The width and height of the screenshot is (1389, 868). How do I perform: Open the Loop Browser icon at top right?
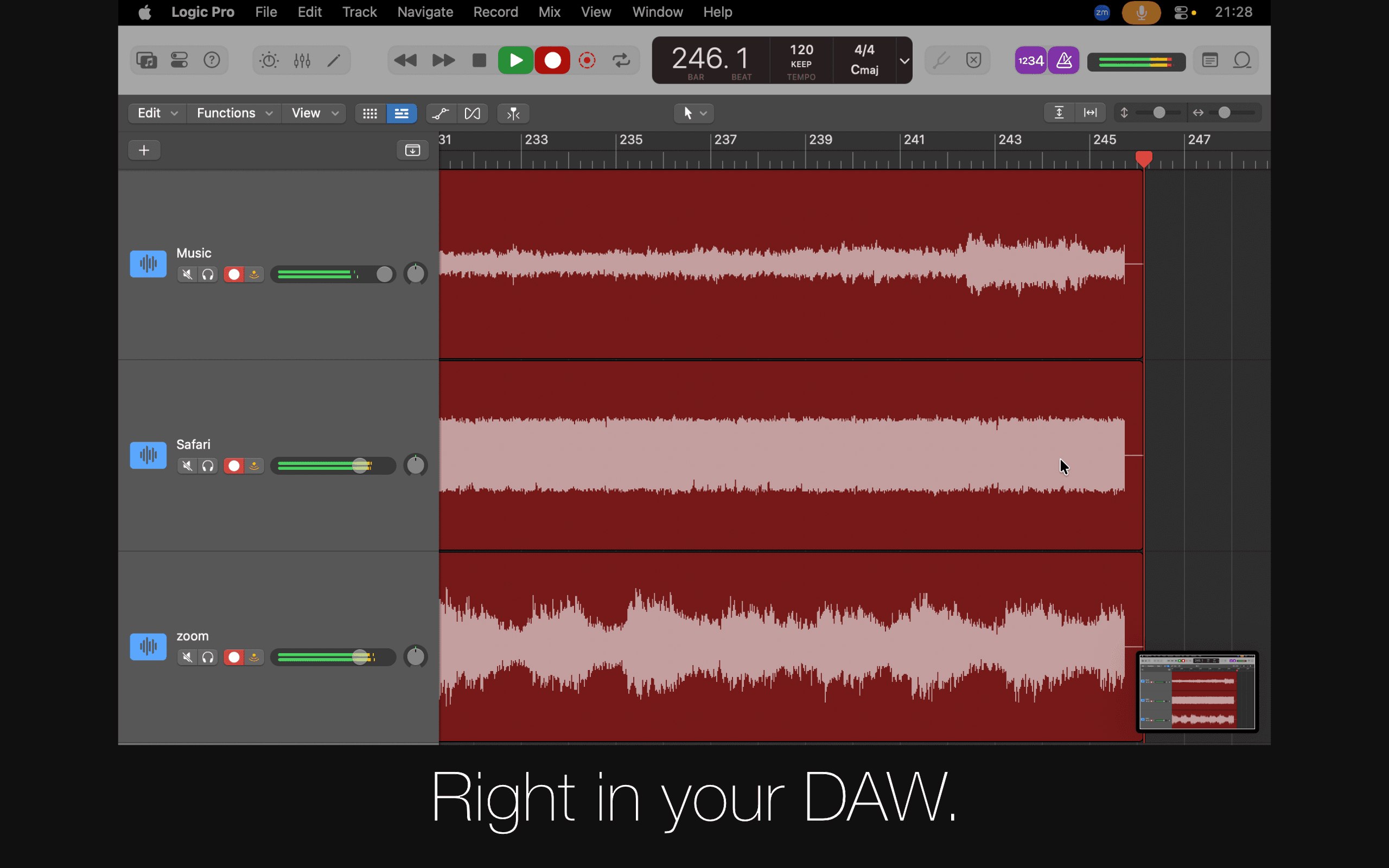(x=1242, y=60)
